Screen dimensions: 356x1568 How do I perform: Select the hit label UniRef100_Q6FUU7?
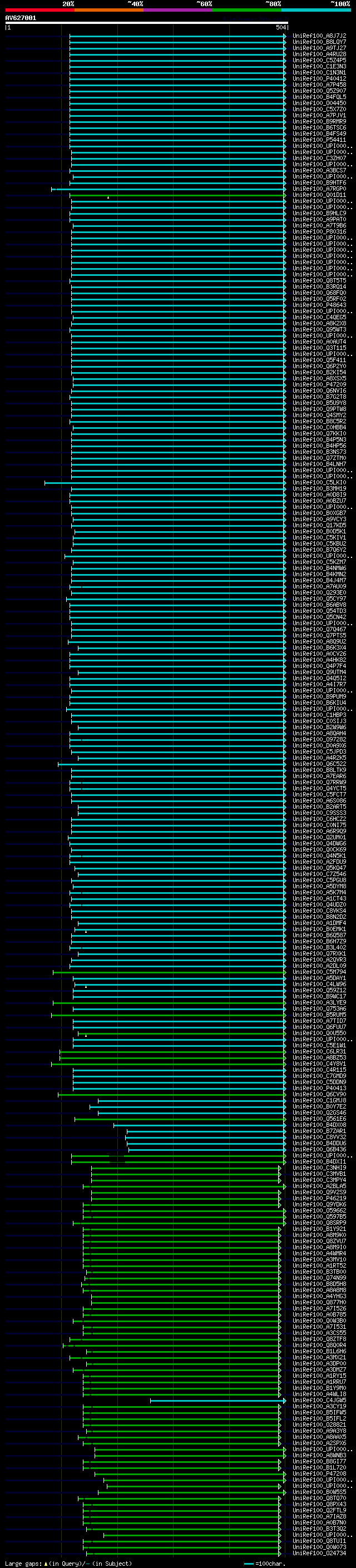pos(319,1027)
